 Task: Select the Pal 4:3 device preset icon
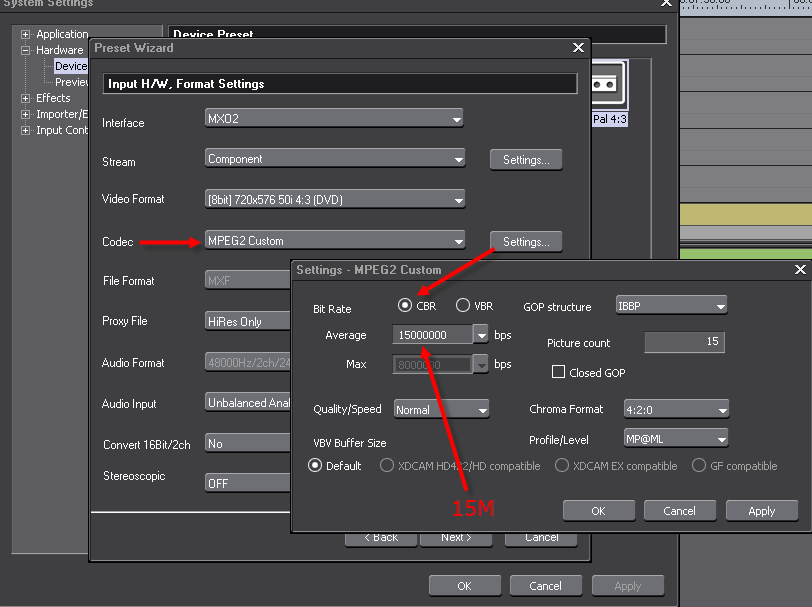coord(610,93)
